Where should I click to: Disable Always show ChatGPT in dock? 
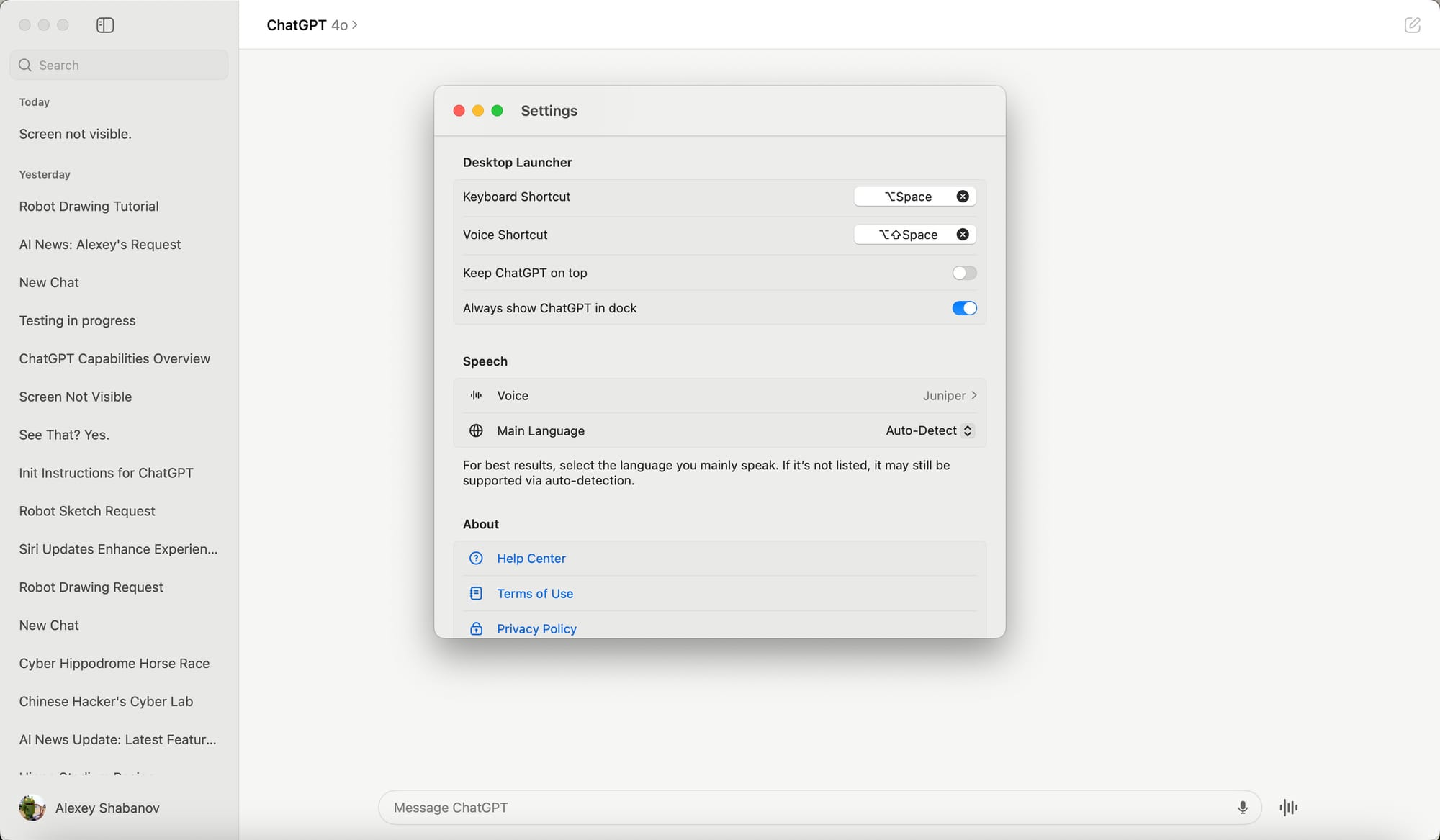964,308
